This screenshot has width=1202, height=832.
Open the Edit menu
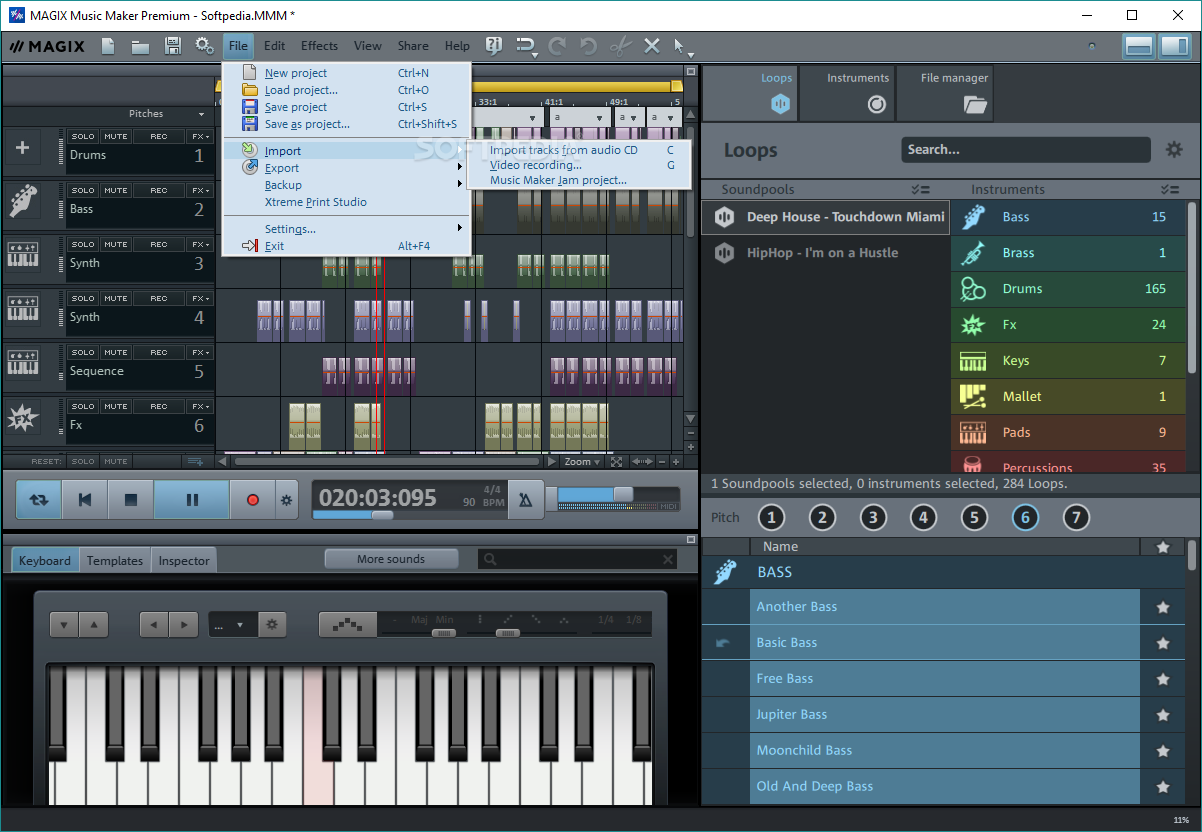pos(275,46)
